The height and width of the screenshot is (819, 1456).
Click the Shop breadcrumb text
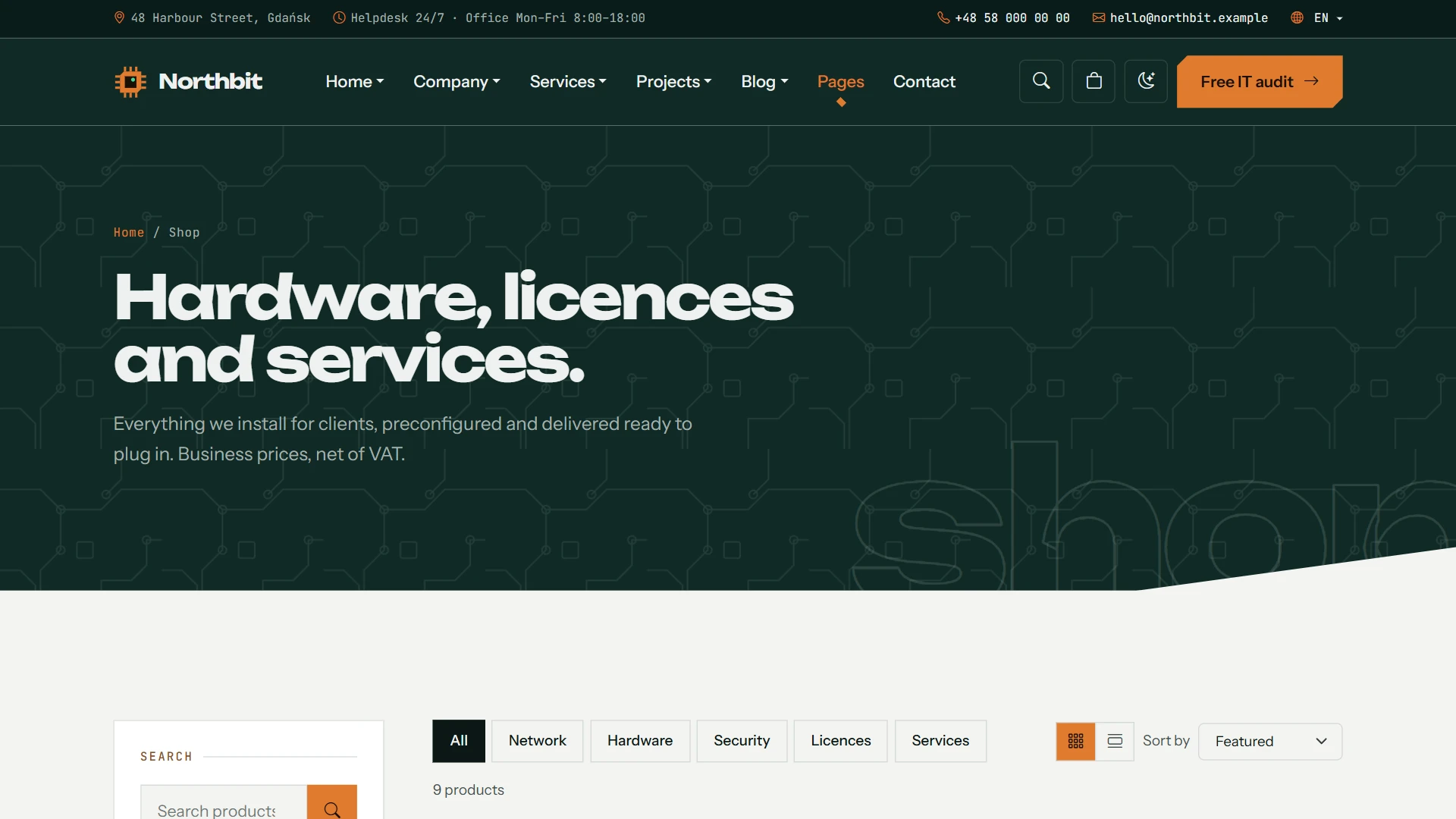tap(184, 232)
